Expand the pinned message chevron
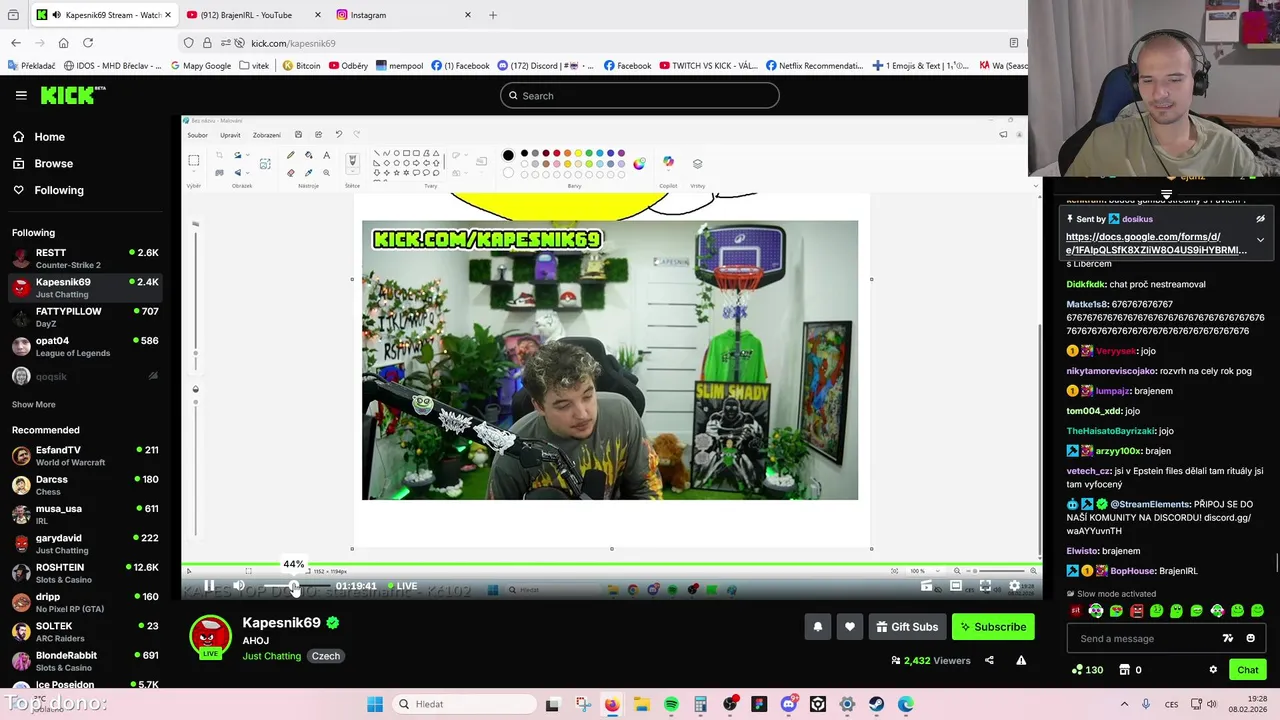1280x720 pixels. (x=1260, y=240)
